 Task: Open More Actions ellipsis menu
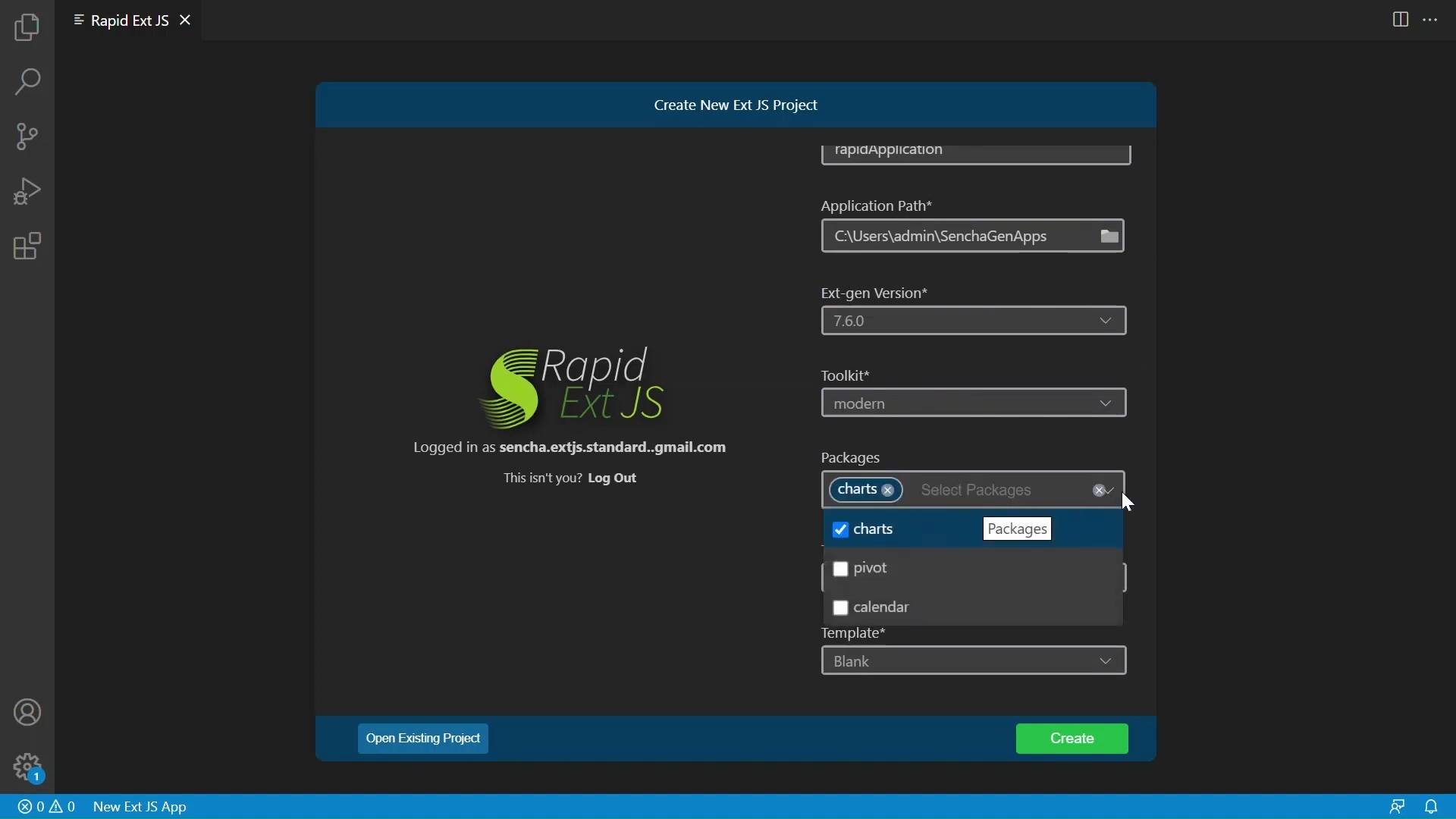coord(1431,20)
